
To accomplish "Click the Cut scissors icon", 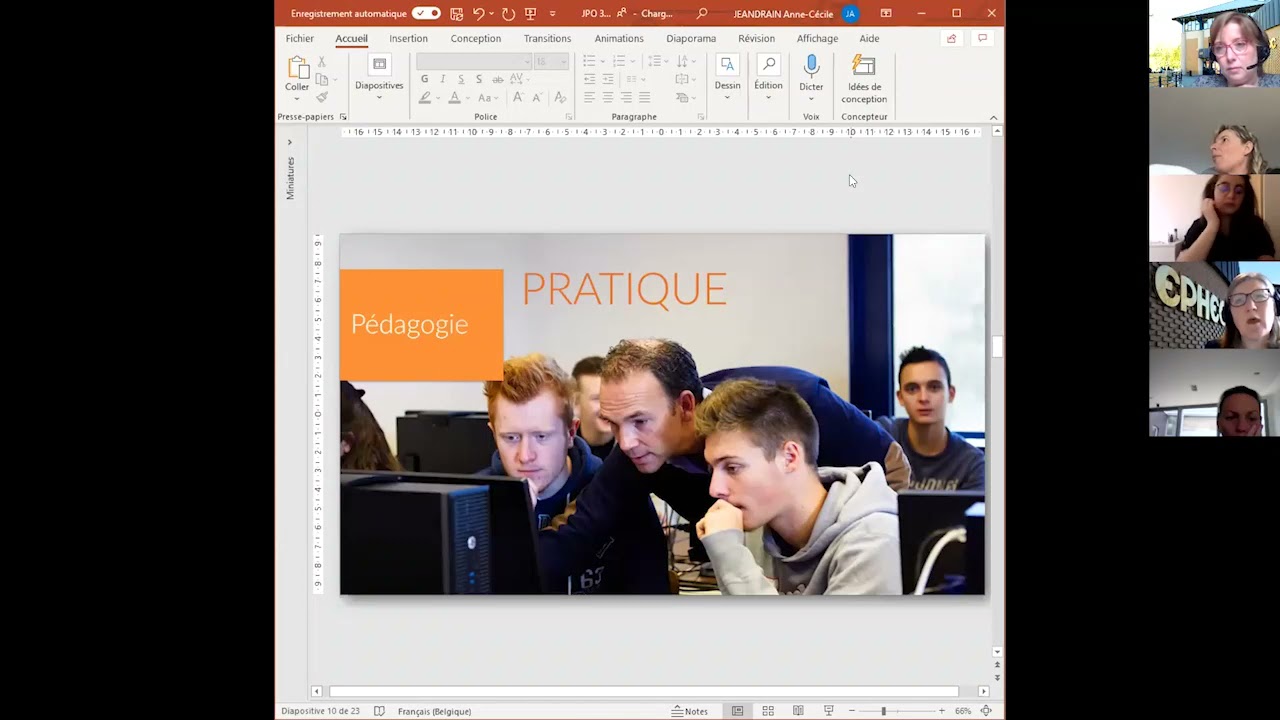I will tap(321, 62).
